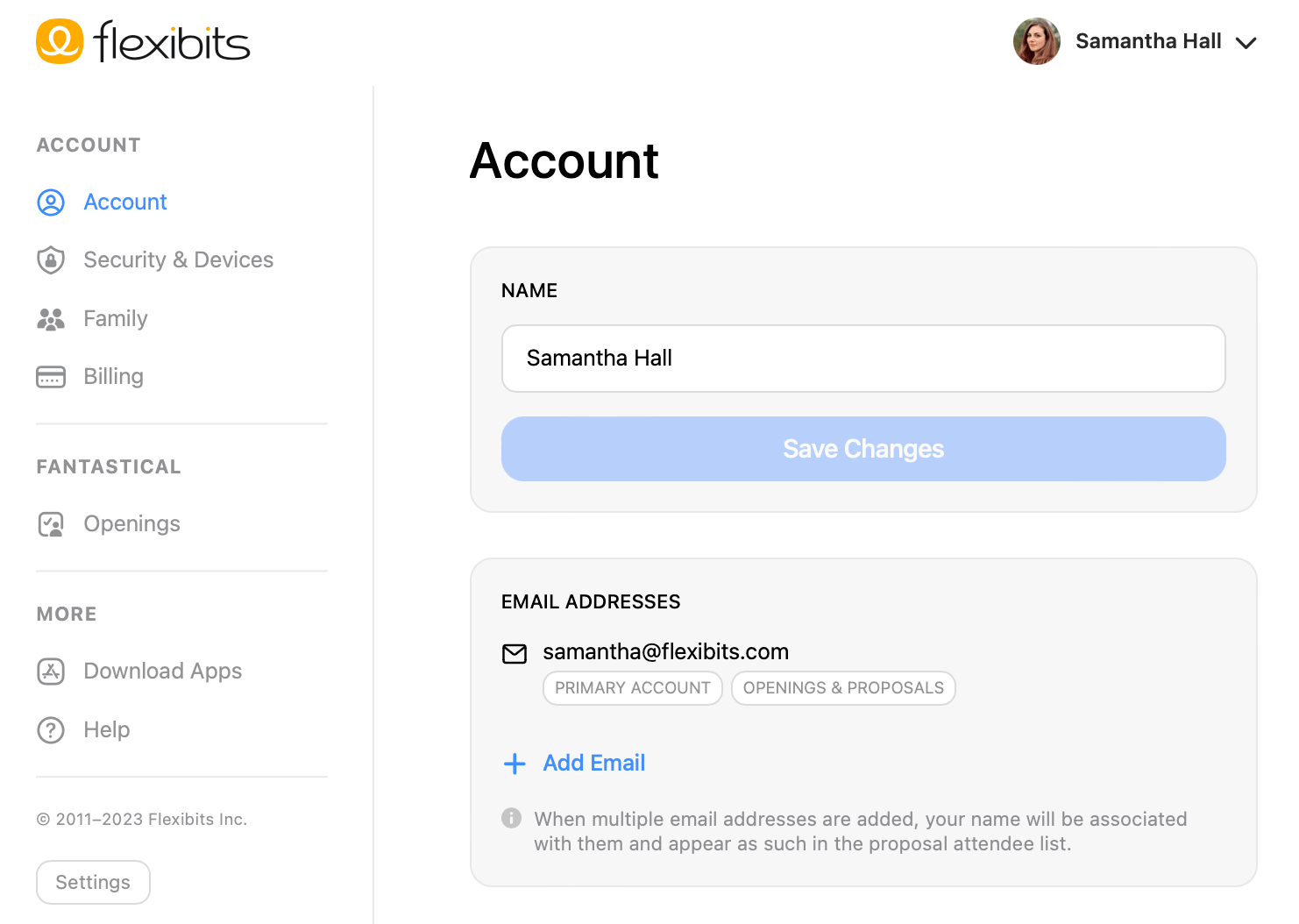Select the samantha@flexibits.com email address

click(x=666, y=652)
